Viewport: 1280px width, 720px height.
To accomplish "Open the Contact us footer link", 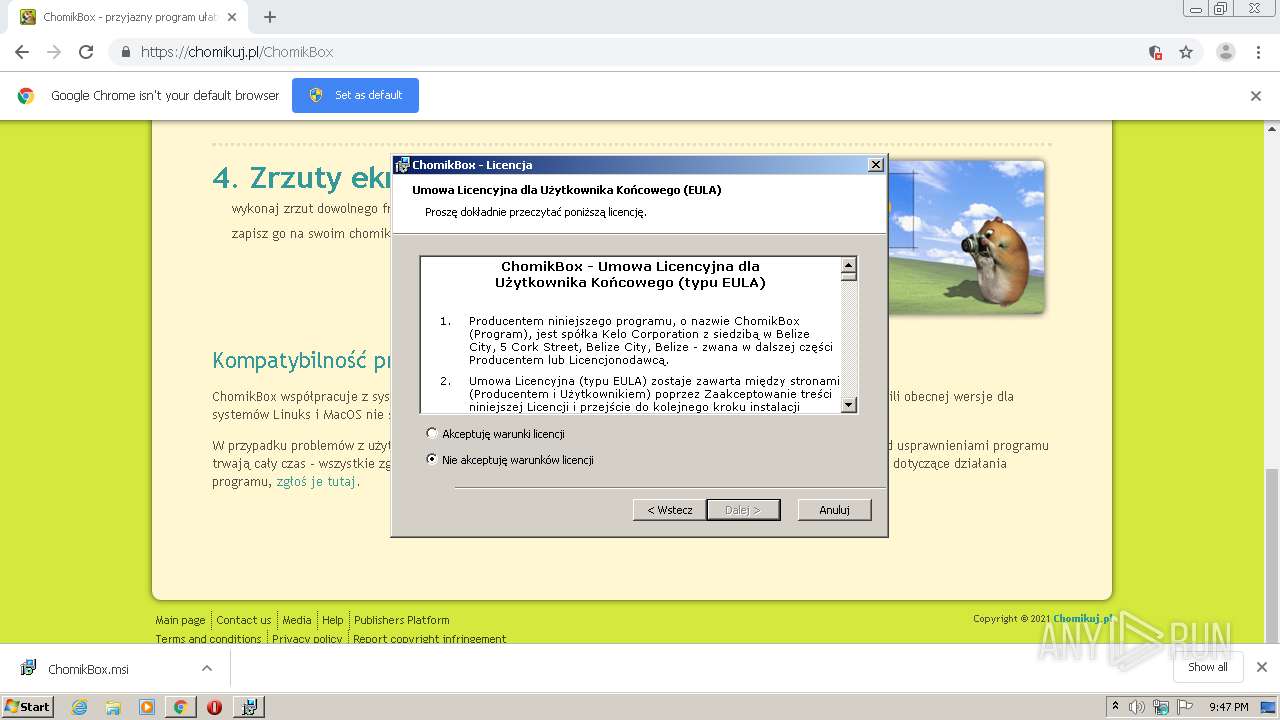I will pos(244,620).
